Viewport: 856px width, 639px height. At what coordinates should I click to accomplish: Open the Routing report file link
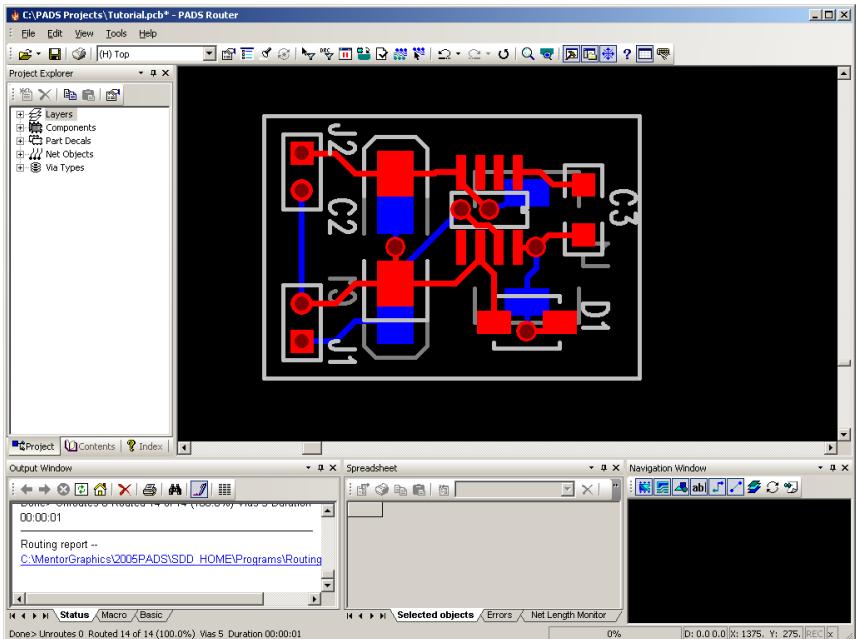(170, 559)
